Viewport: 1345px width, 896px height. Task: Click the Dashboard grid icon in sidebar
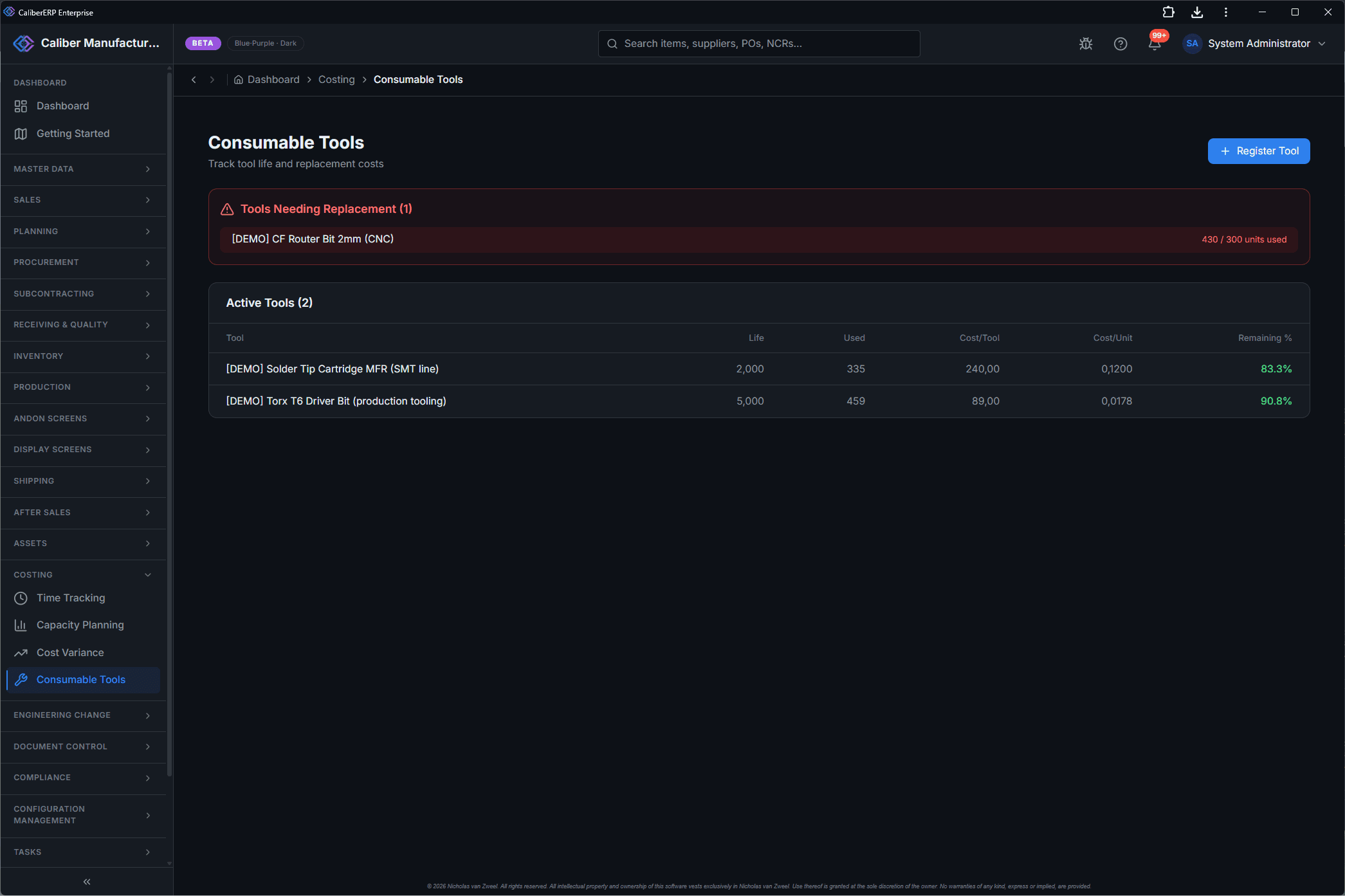click(x=21, y=106)
